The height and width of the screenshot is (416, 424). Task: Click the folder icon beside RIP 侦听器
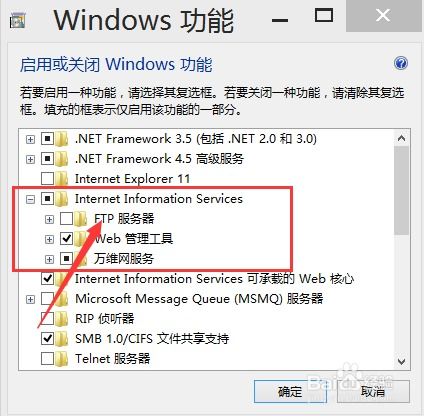point(62,319)
